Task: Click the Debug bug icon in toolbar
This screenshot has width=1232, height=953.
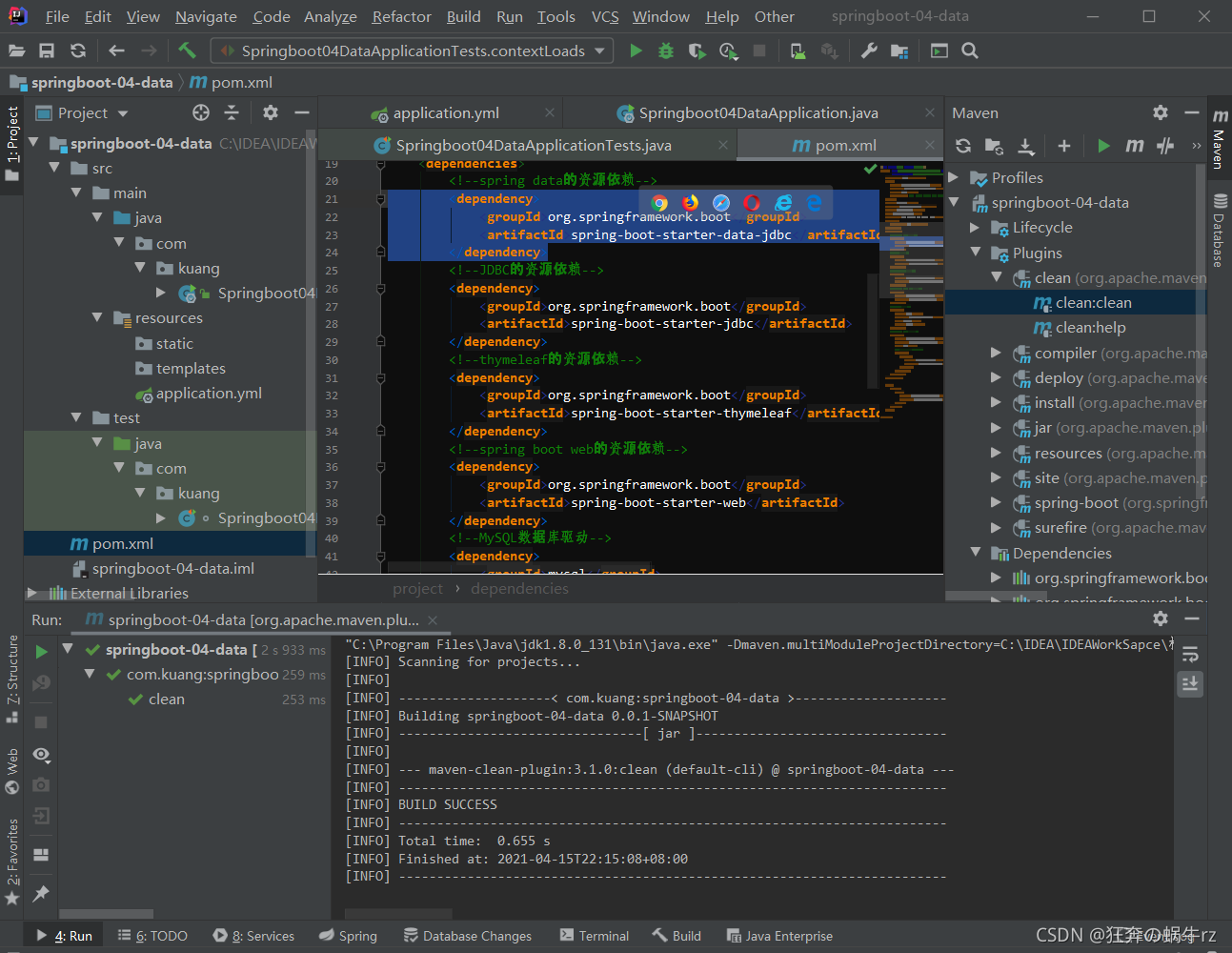Action: [x=666, y=51]
